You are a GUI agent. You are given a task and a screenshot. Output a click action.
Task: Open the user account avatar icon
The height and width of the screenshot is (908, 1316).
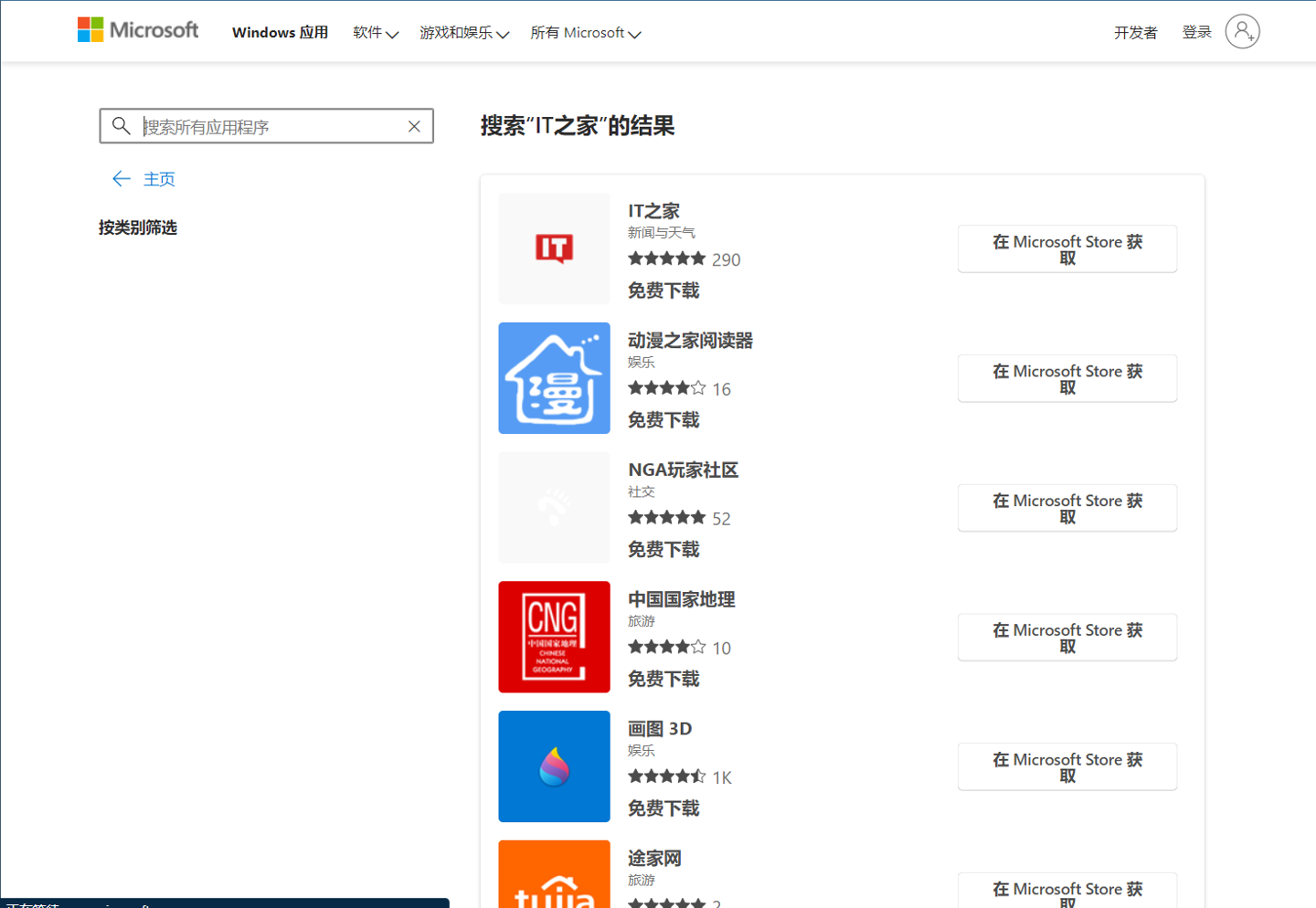[x=1242, y=32]
